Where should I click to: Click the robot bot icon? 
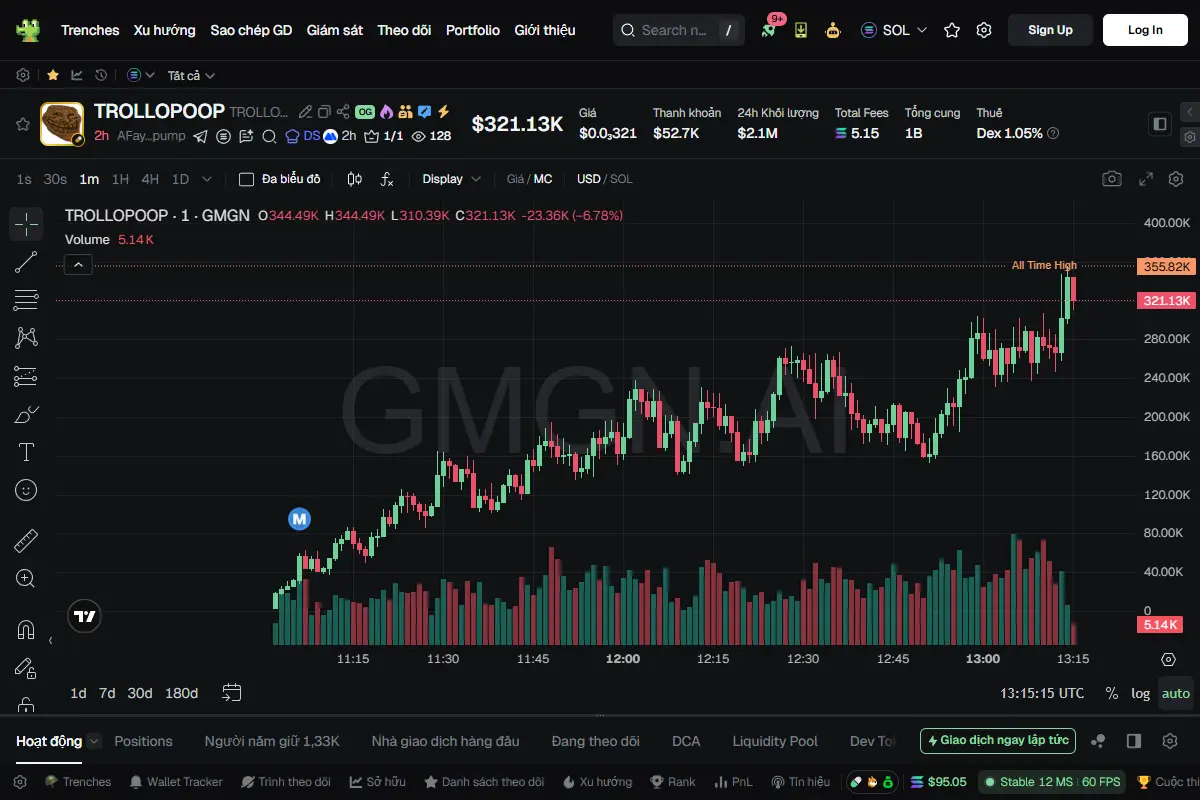pyautogui.click(x=833, y=30)
